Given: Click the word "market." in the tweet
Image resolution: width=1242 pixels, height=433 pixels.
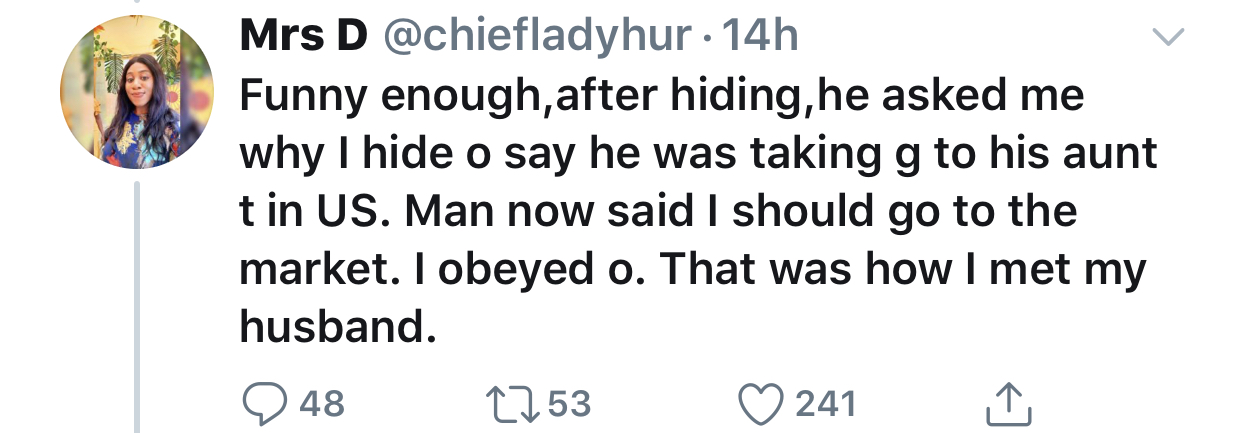Looking at the screenshot, I should tap(316, 271).
